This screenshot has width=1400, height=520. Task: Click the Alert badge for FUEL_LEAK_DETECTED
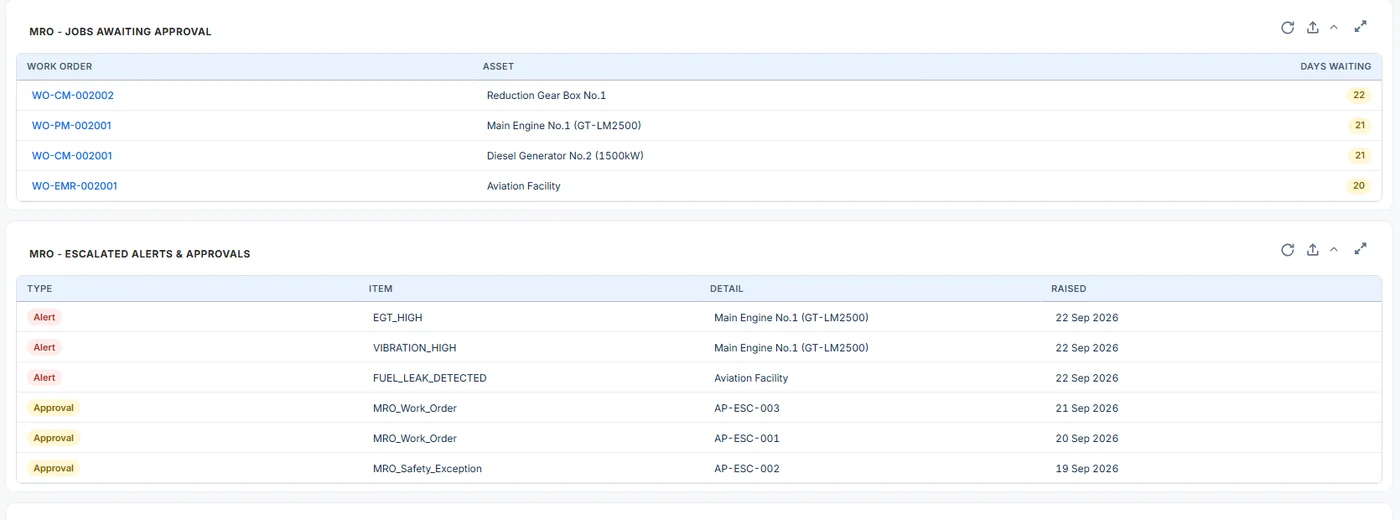[x=44, y=378]
